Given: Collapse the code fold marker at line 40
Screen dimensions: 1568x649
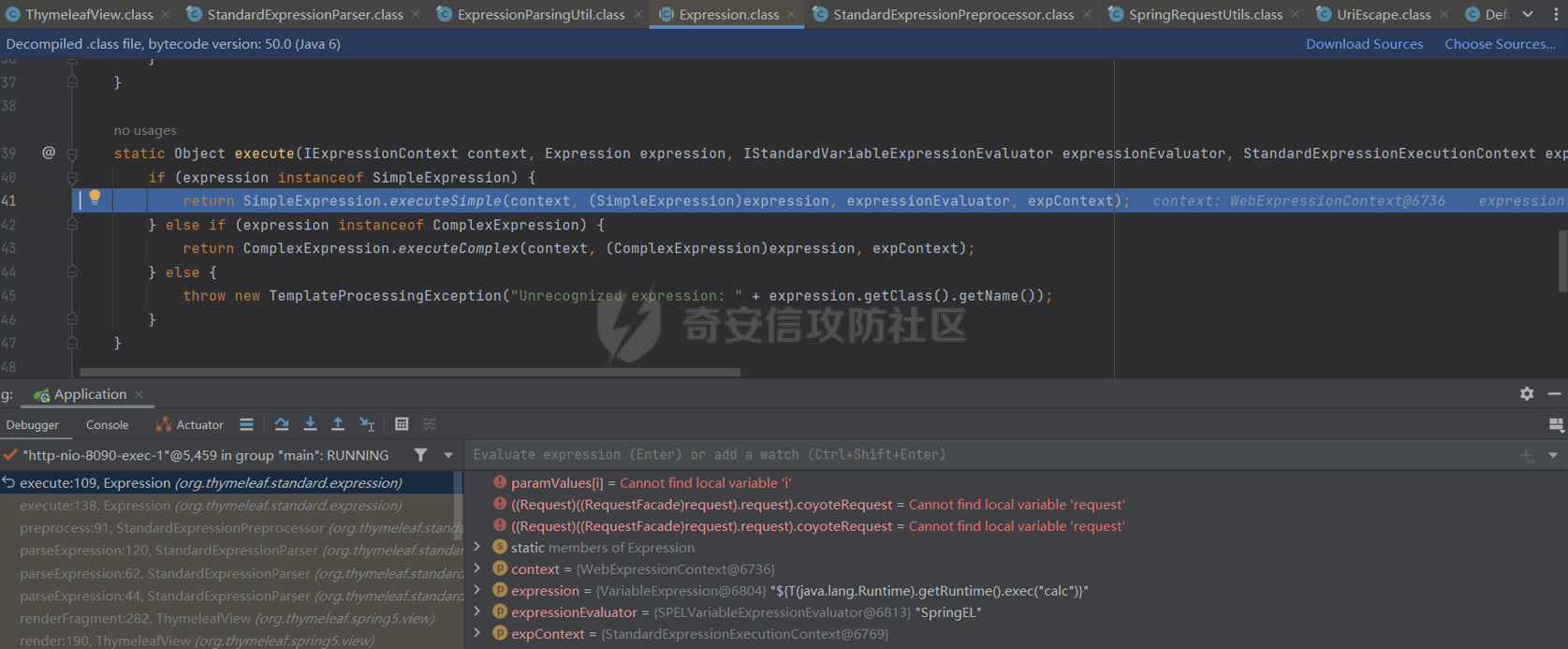Looking at the screenshot, I should click(x=72, y=177).
